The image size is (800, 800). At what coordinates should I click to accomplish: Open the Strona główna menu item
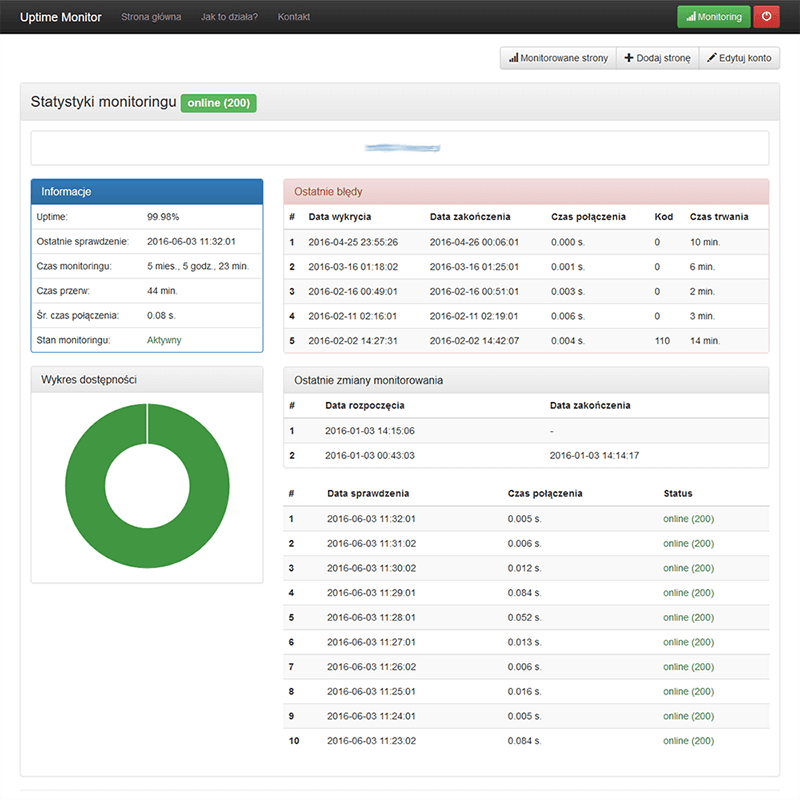click(150, 17)
